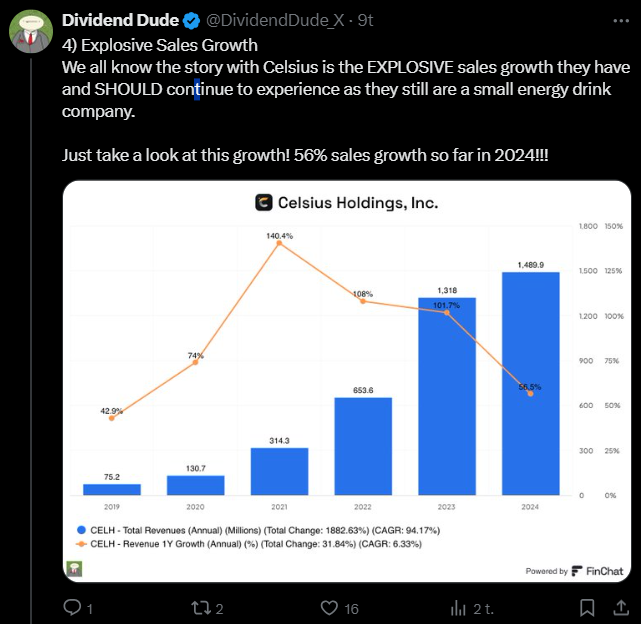Open the Dividend Dude profile avatar

[32, 32]
